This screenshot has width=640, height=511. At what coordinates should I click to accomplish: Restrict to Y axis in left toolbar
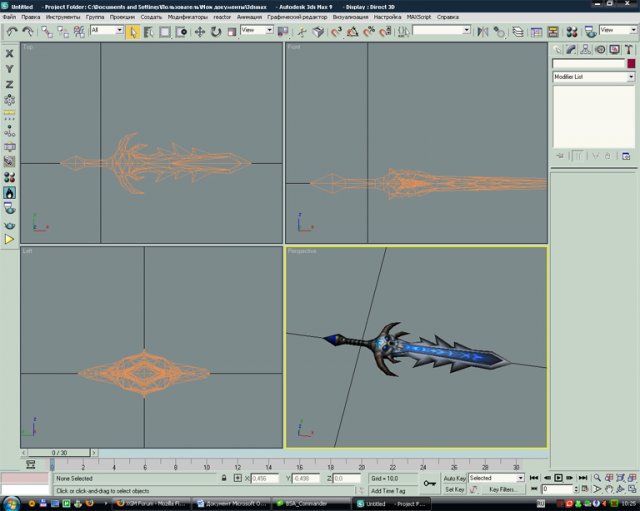[x=9, y=69]
